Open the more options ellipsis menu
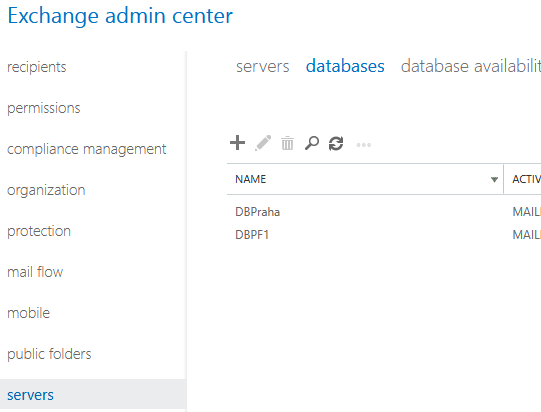 (x=364, y=145)
